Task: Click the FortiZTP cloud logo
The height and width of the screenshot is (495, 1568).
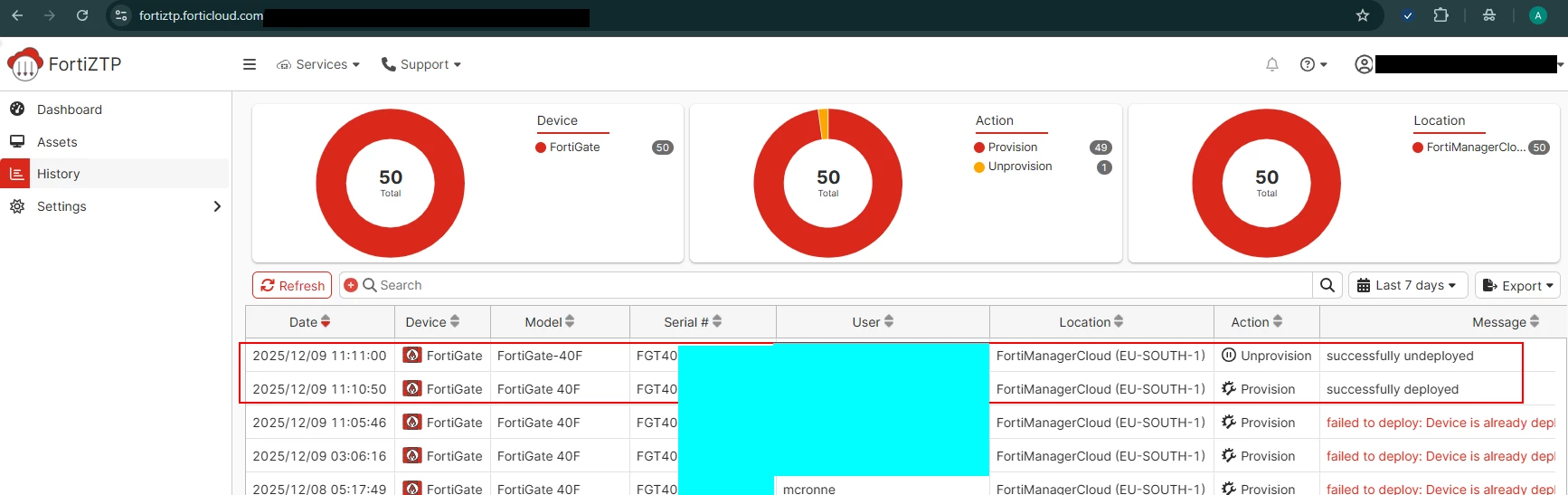Action: point(25,64)
